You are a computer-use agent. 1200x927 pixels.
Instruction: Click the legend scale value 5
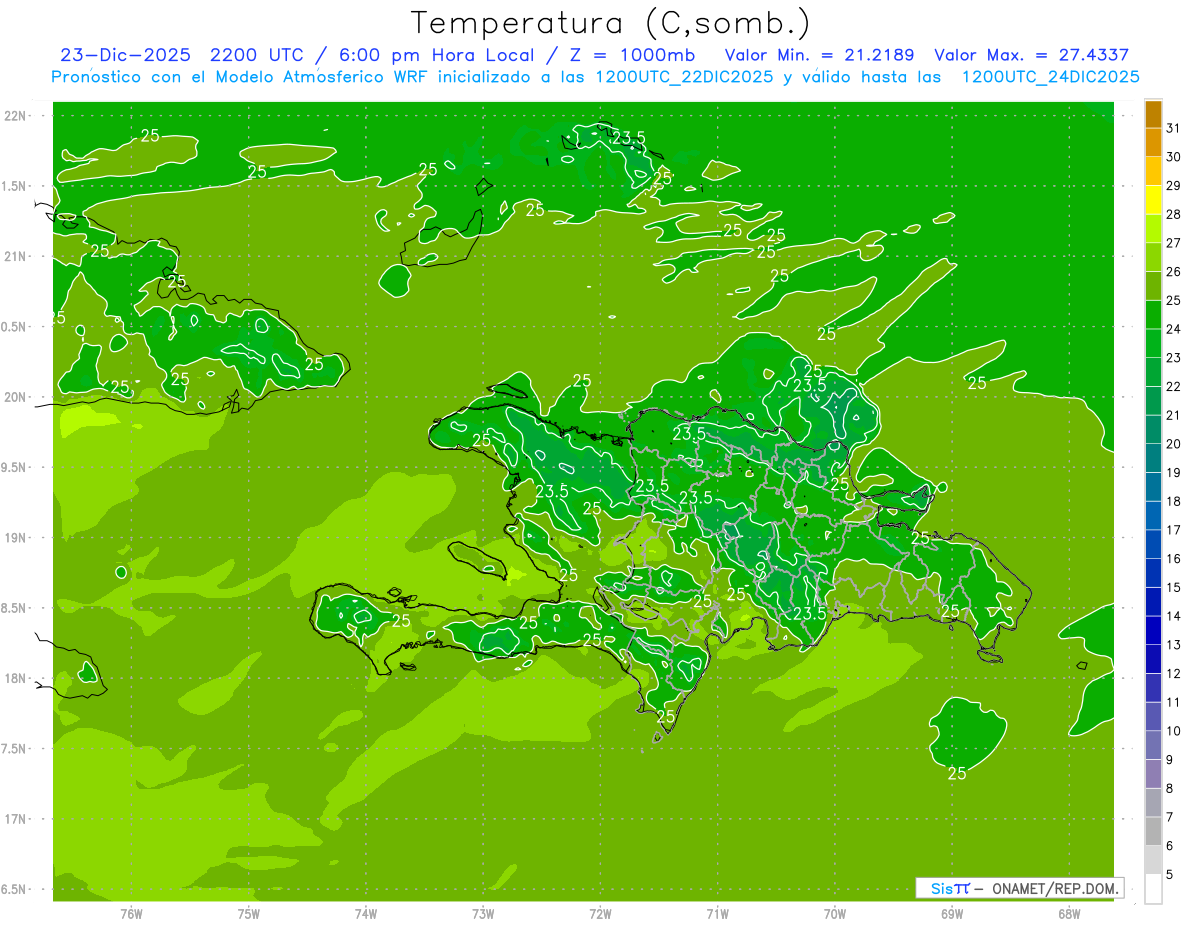(x=1170, y=875)
